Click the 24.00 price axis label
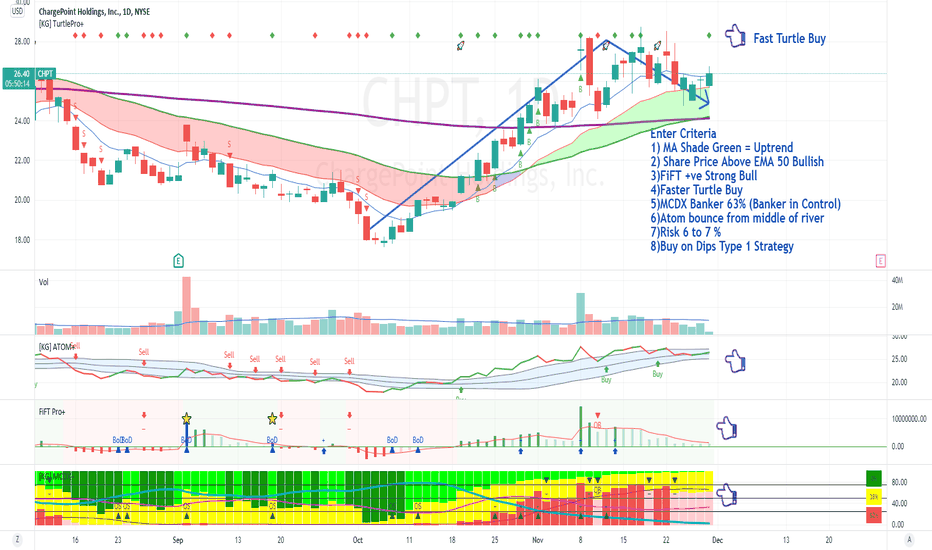Screen dimensions: 932x550 tap(22, 121)
